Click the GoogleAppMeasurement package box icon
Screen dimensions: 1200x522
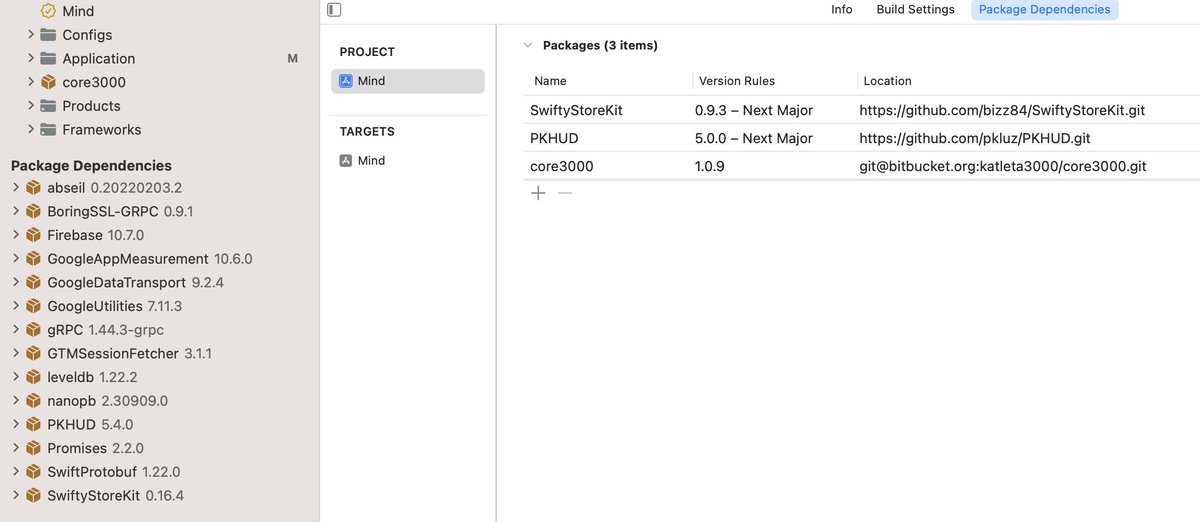click(x=33, y=258)
